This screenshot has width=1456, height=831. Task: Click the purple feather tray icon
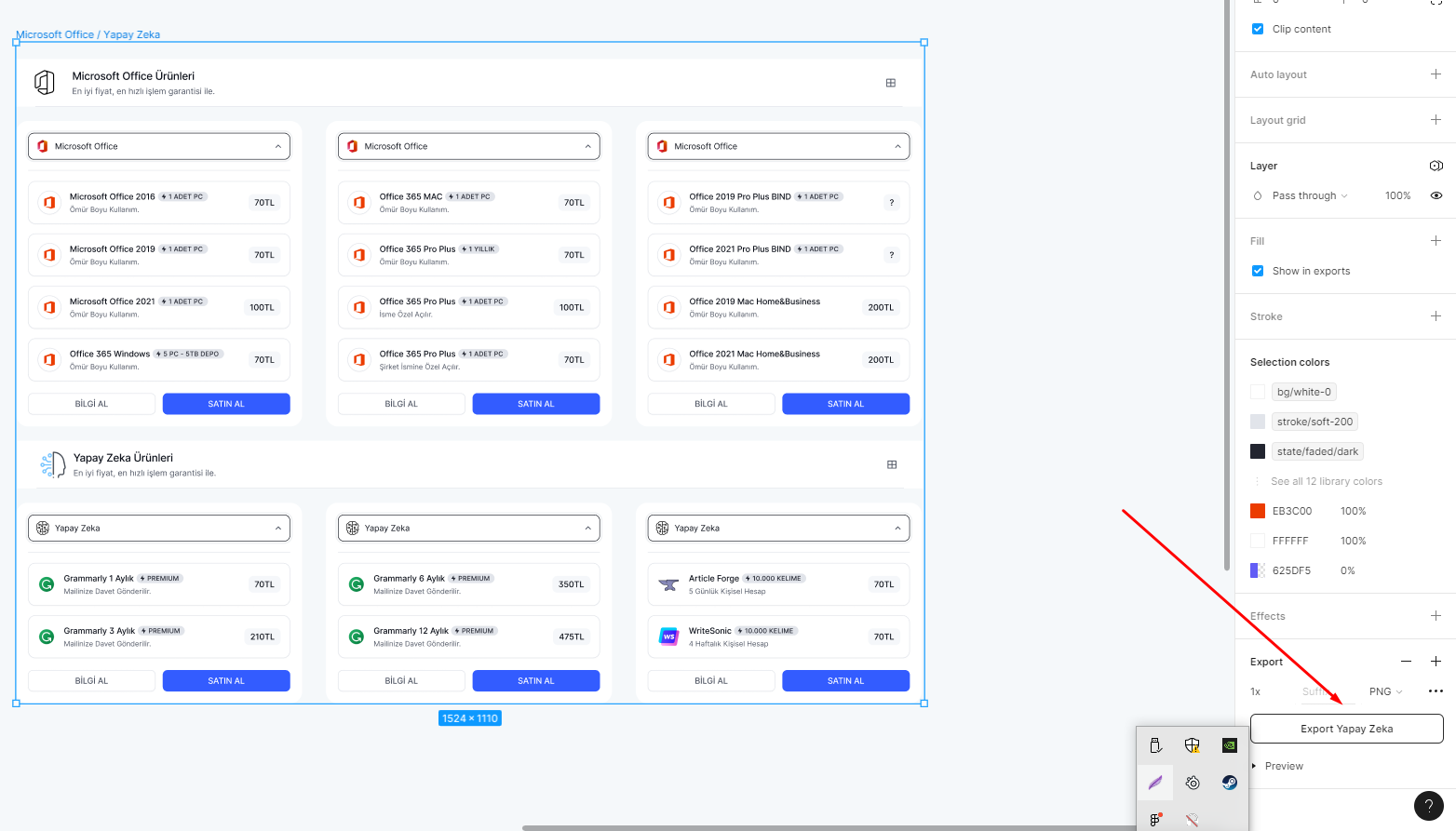[x=1155, y=783]
